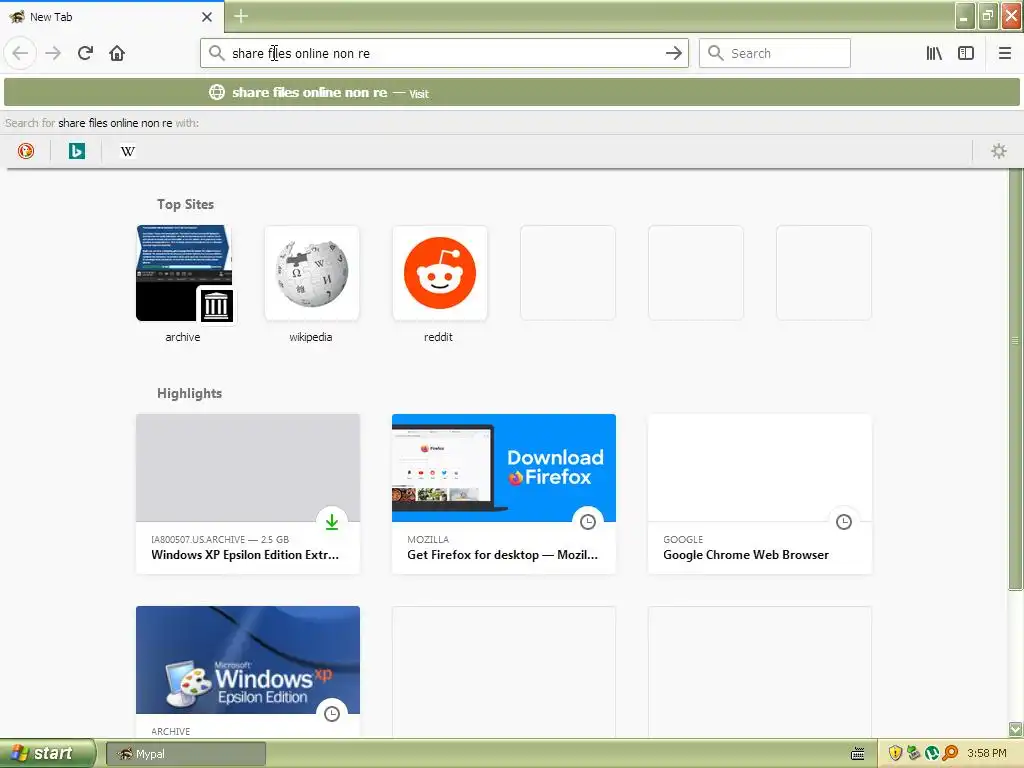Screen dimensions: 1024x768
Task: Toggle the sidebar view icon
Action: click(x=966, y=53)
